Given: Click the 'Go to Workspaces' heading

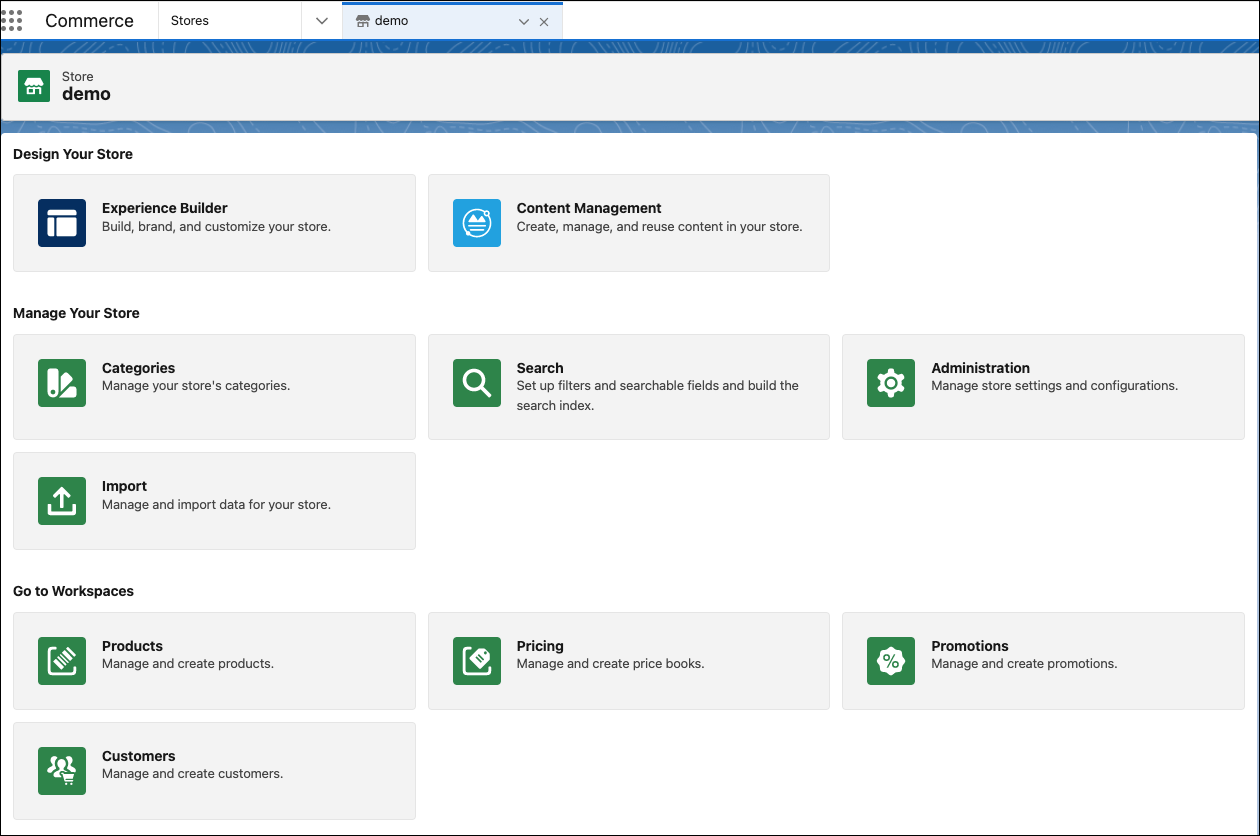Looking at the screenshot, I should point(73,591).
